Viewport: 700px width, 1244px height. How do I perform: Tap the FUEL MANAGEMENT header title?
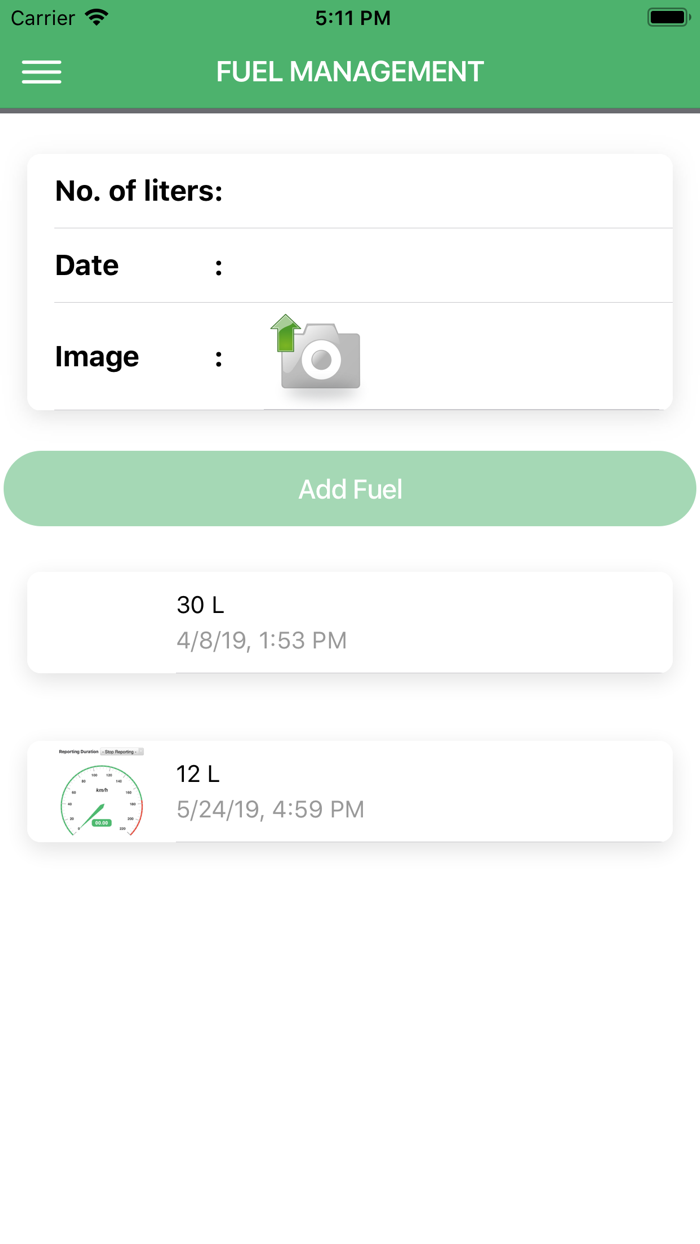(x=350, y=72)
